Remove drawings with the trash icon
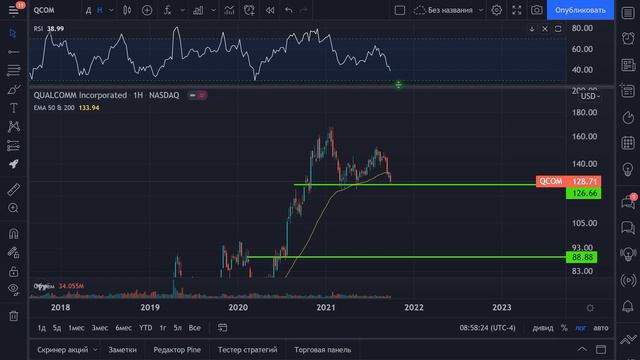 click(13, 316)
